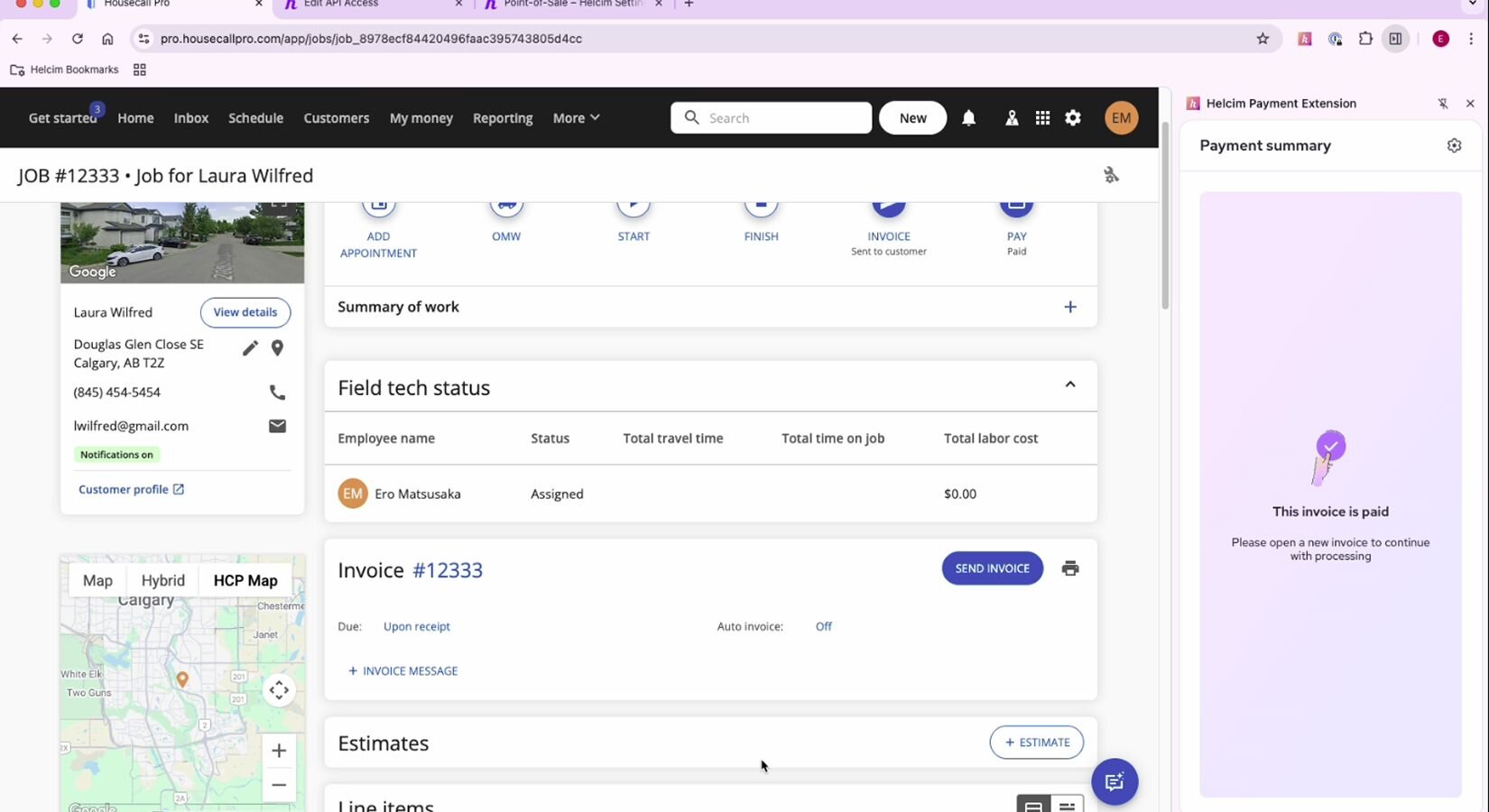Click the phone icon beside customer number
The width and height of the screenshot is (1489, 812).
(x=277, y=392)
